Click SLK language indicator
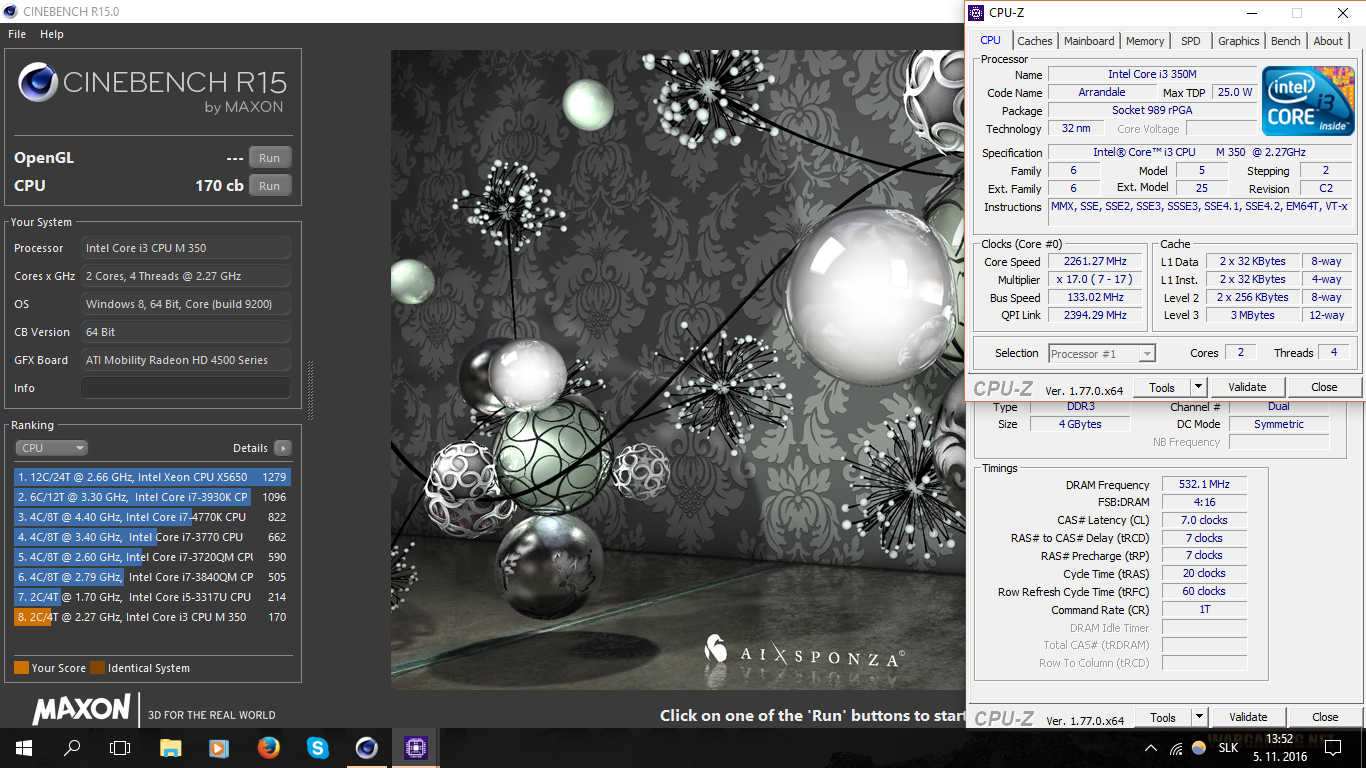 click(1228, 748)
